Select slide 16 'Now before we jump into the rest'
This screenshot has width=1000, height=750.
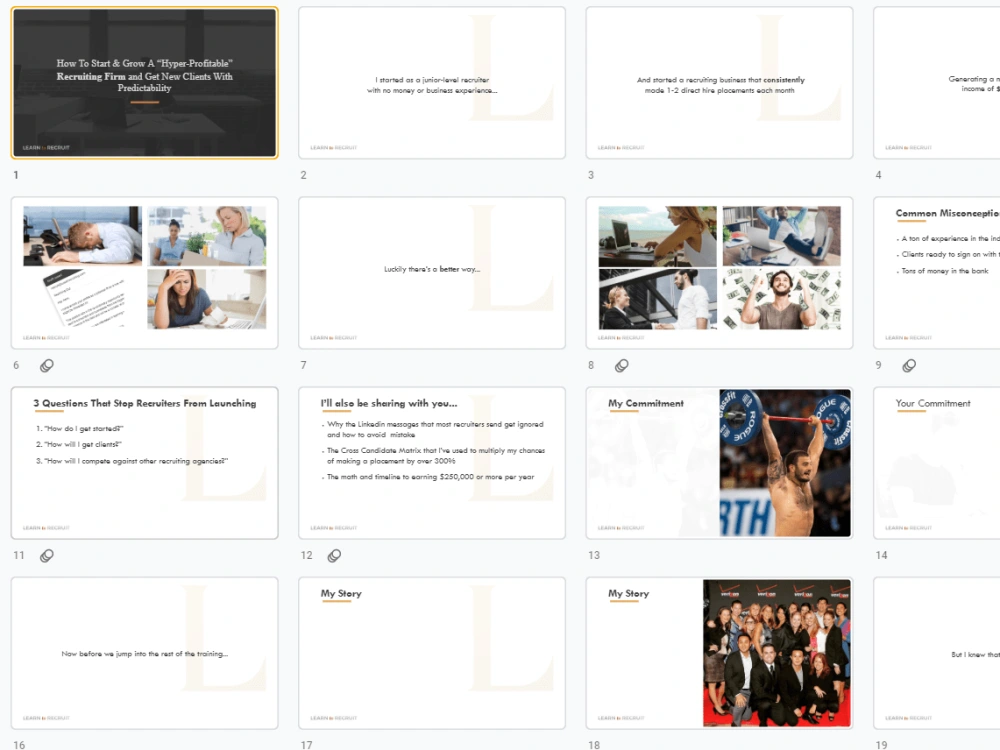(145, 653)
